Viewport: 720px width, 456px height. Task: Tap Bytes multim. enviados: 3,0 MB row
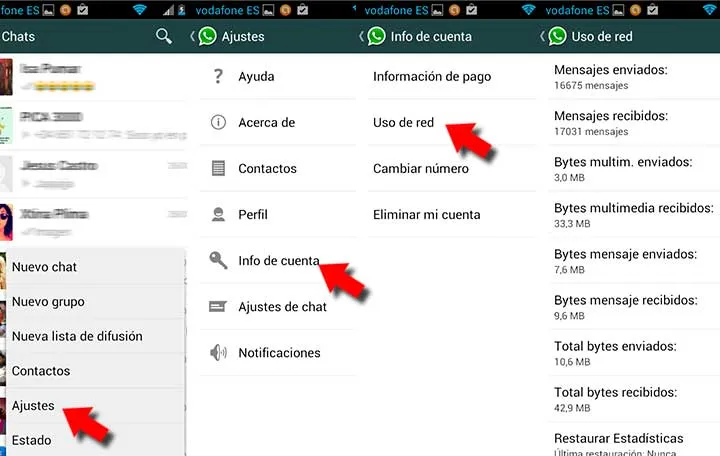click(x=634, y=169)
